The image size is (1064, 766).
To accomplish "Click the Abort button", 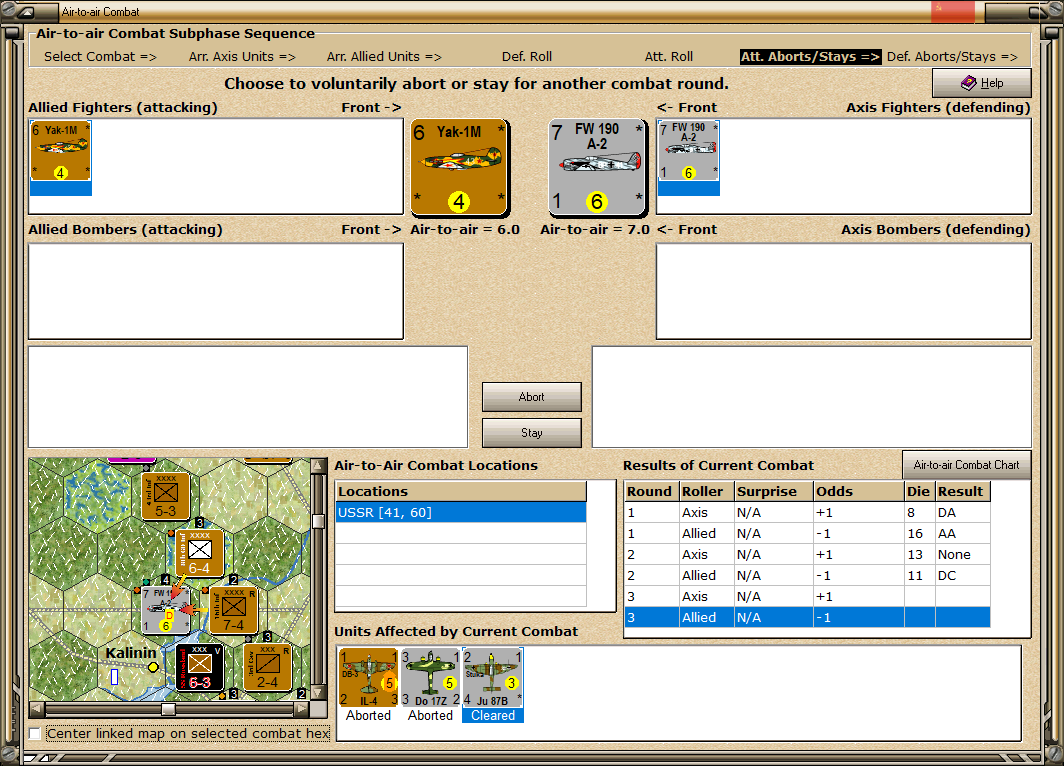I will click(531, 397).
